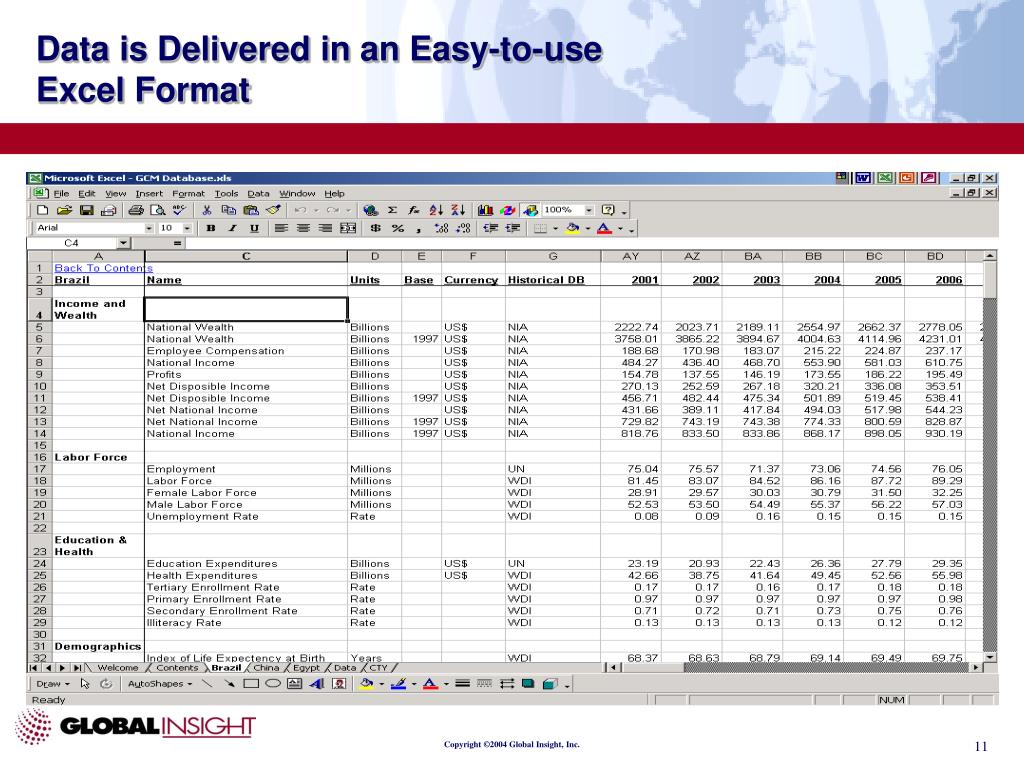This screenshot has width=1024, height=768.
Task: Save the workbook with the floppy disk icon
Action: 86,210
